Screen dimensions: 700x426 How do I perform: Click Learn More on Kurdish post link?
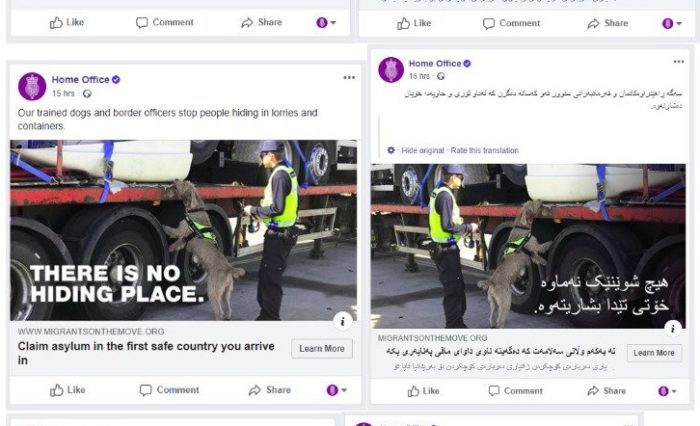(654, 353)
